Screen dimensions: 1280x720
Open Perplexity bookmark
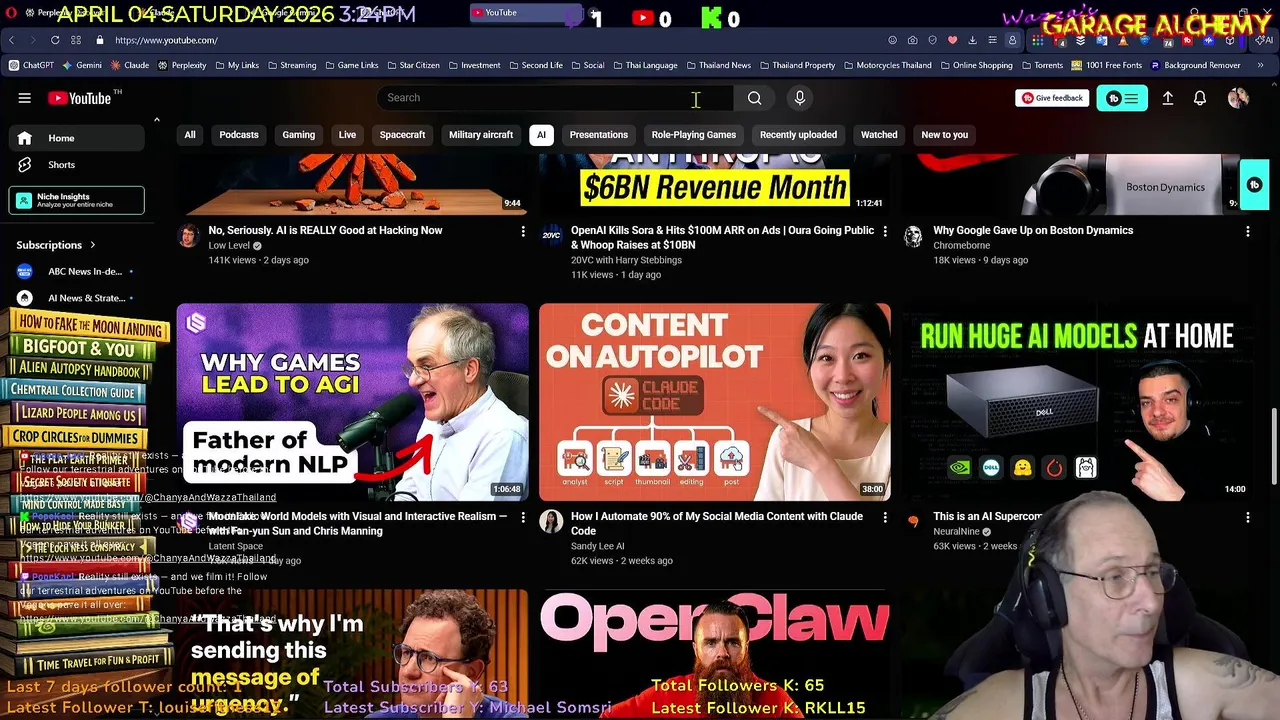181,65
